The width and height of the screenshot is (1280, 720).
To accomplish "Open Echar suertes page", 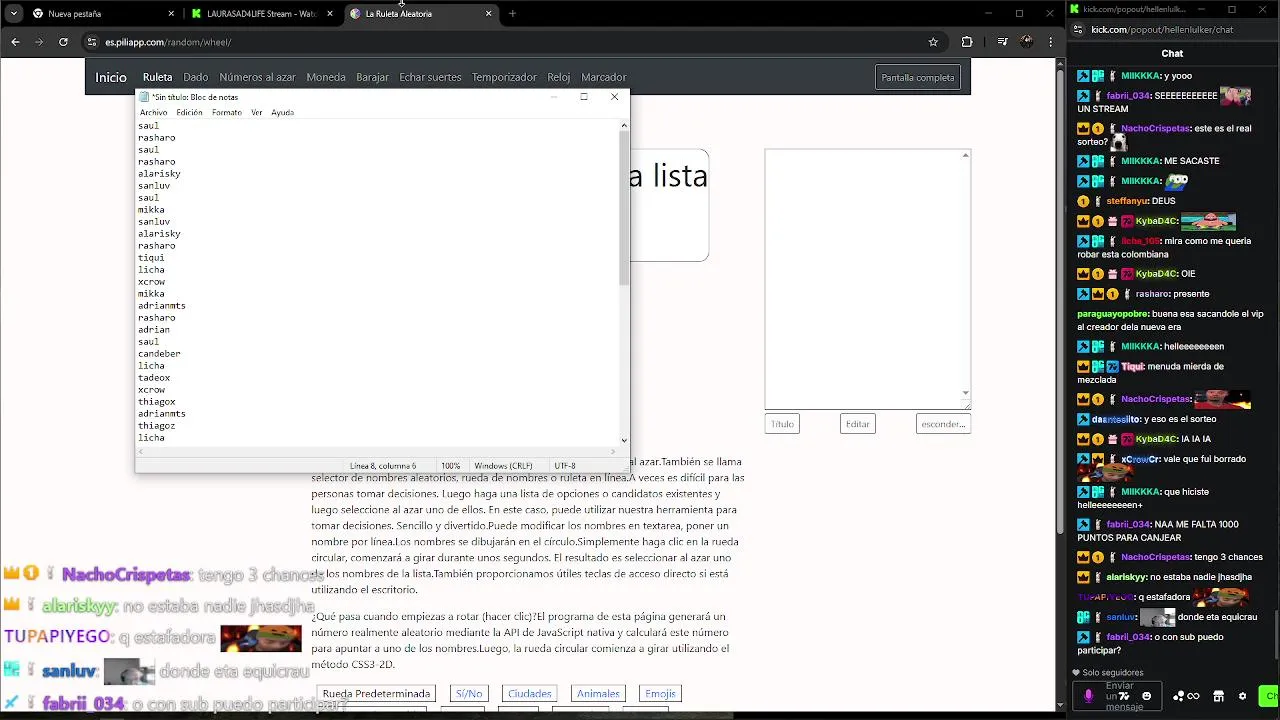I will coord(430,77).
